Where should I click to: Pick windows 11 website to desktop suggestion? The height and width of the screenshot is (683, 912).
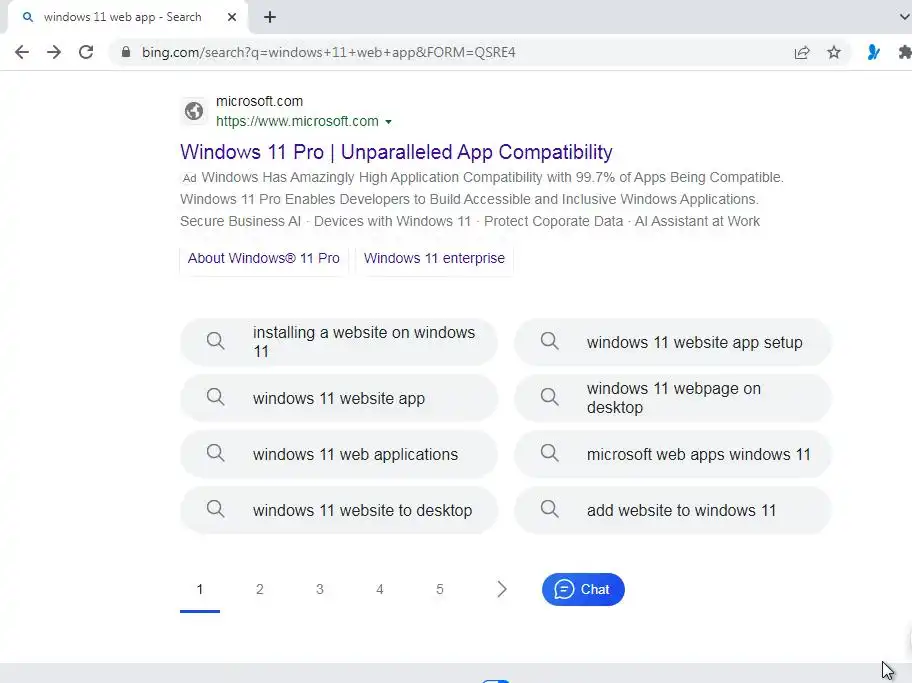(339, 510)
